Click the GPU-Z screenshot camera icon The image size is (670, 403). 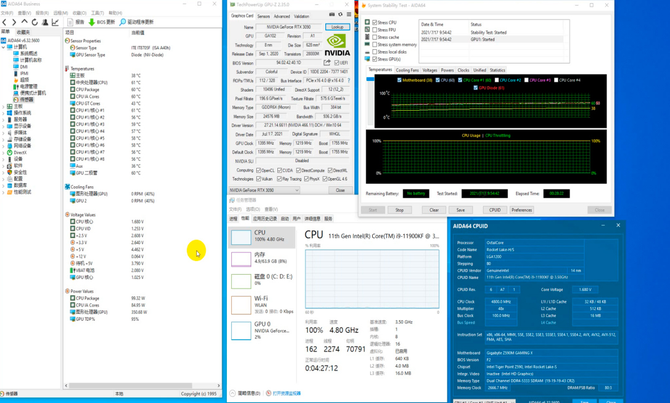tap(331, 16)
